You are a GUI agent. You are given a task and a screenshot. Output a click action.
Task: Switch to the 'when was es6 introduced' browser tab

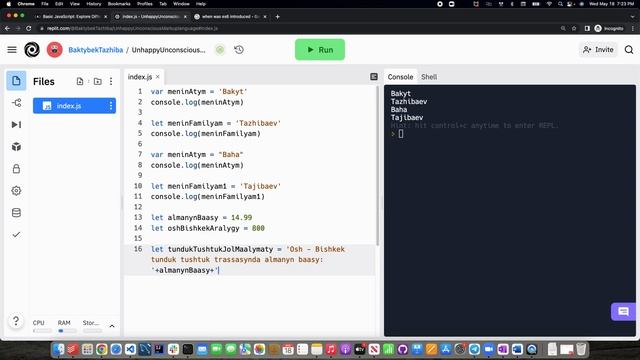231,17
